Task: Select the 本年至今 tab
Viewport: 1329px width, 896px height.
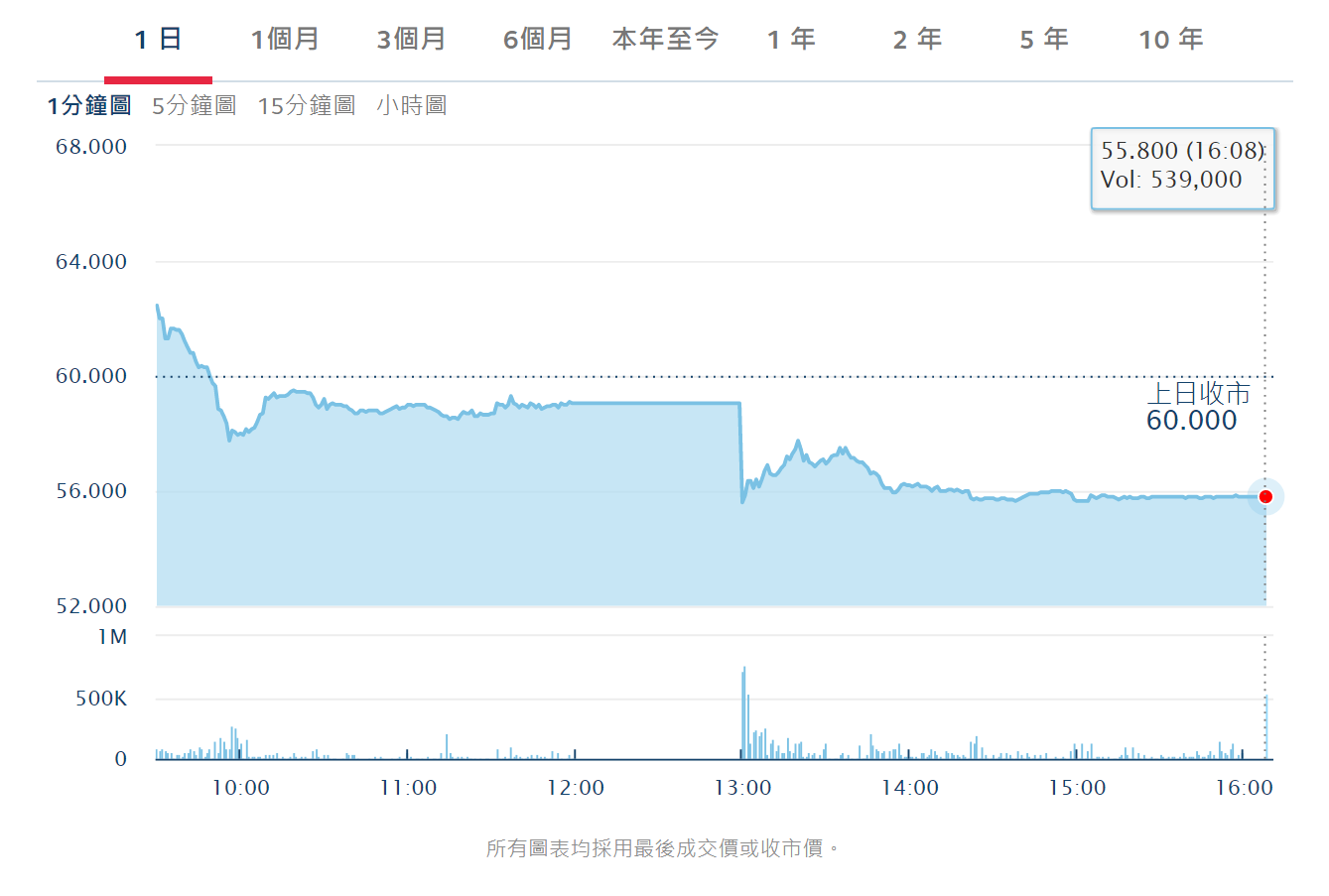Action: coord(665,40)
